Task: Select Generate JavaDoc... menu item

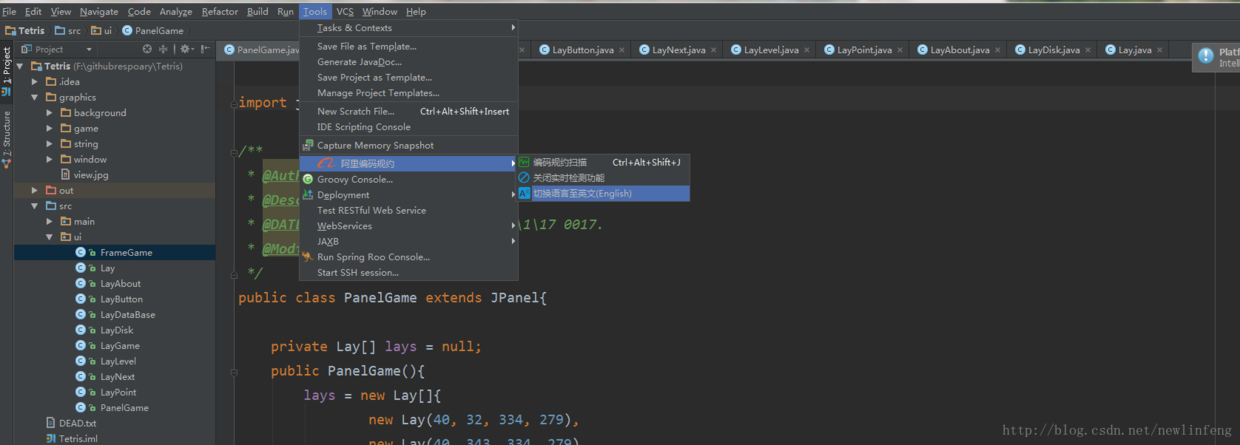Action: tap(409, 62)
